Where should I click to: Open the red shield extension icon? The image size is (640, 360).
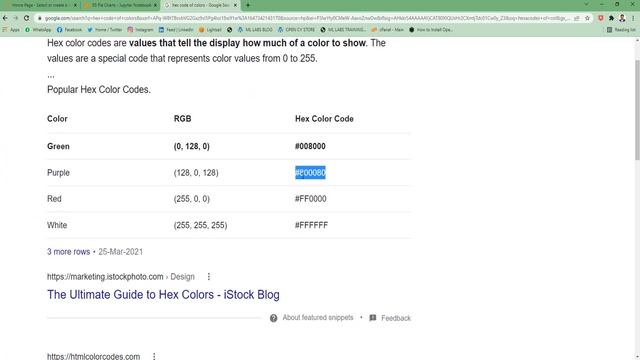point(601,18)
